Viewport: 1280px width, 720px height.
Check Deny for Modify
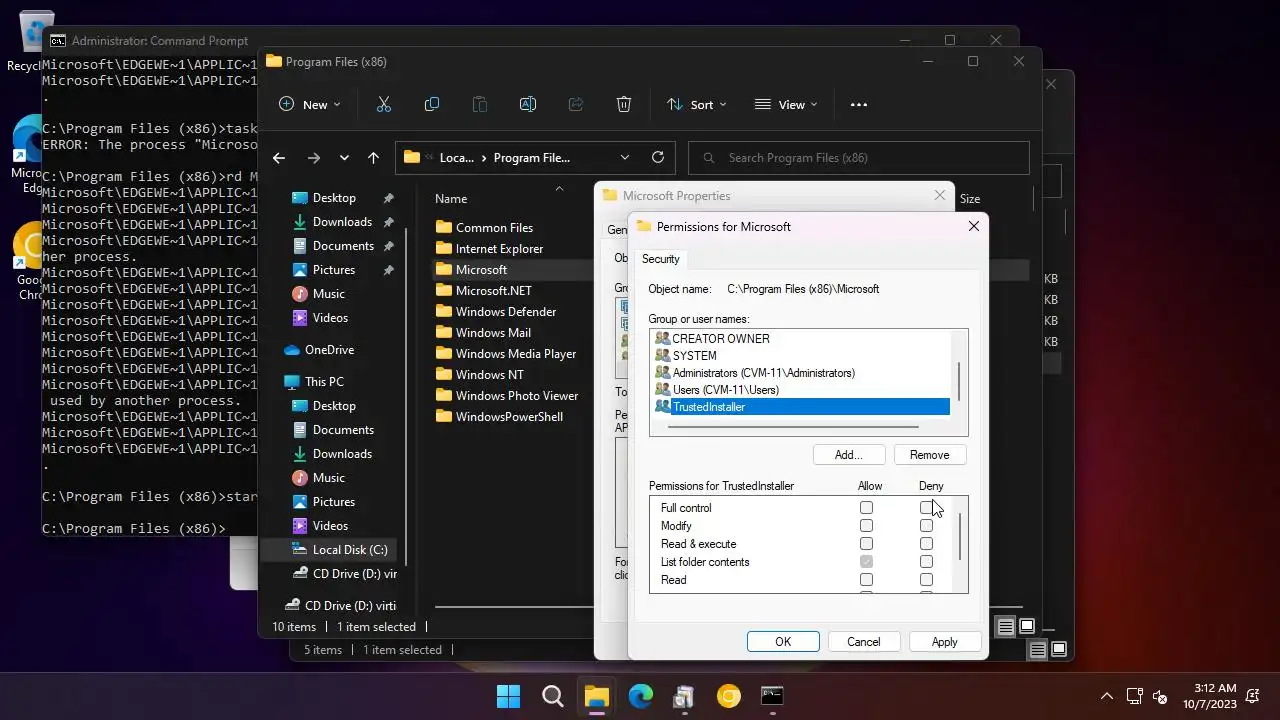926,526
